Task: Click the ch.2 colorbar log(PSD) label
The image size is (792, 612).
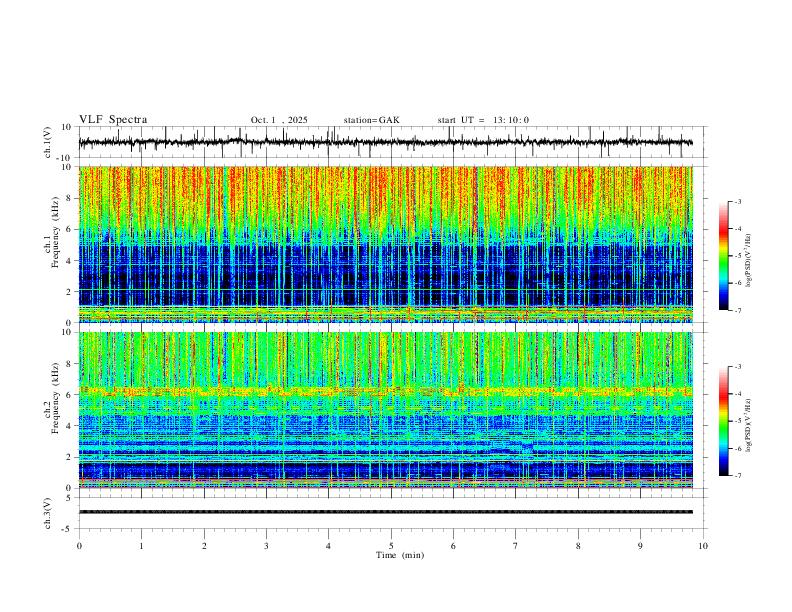Action: [x=749, y=425]
